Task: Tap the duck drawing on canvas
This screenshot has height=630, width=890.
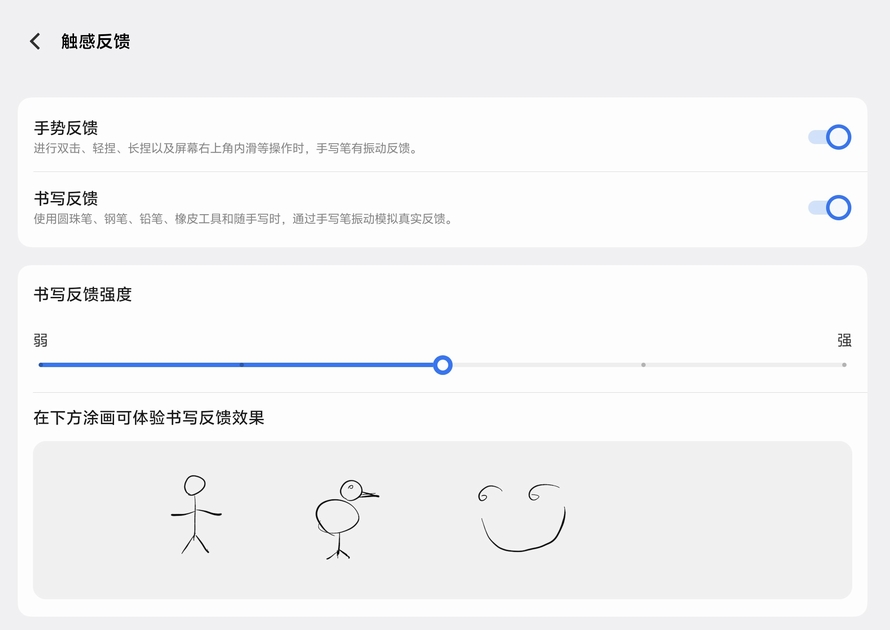Action: [x=346, y=519]
